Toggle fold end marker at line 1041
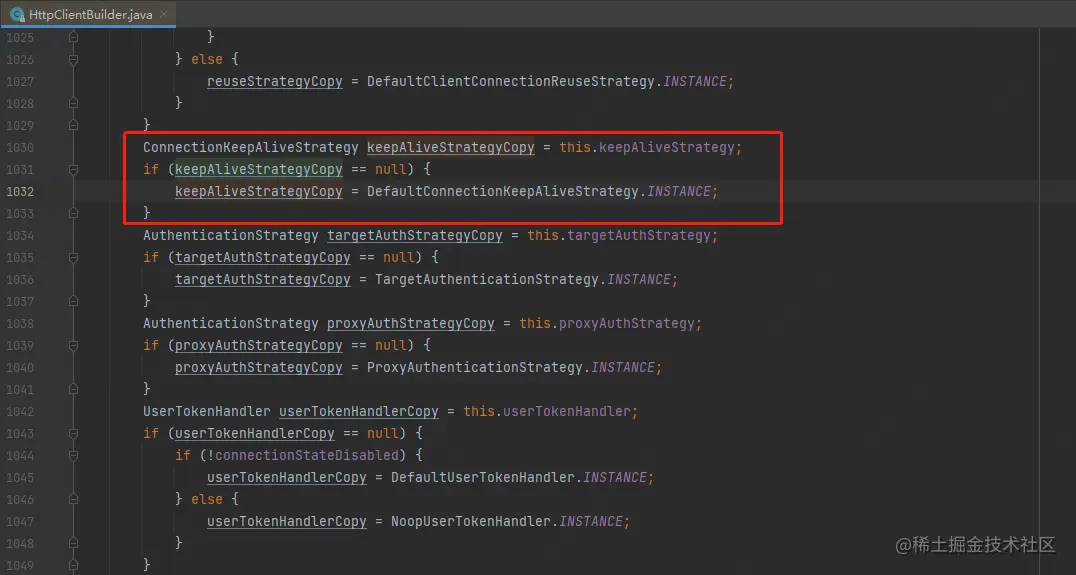 tap(73, 389)
